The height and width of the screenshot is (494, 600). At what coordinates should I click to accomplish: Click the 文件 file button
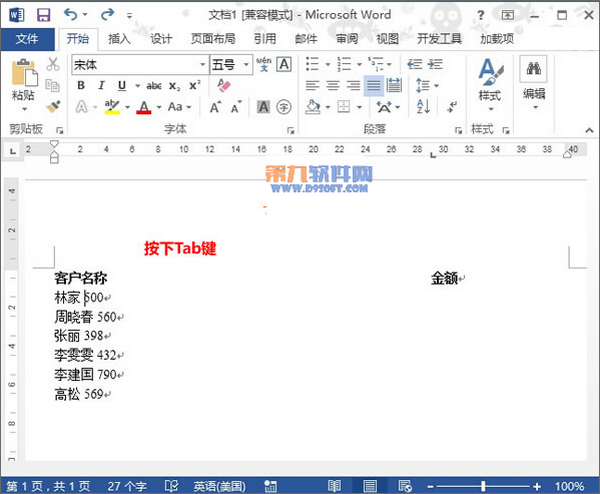(x=27, y=39)
